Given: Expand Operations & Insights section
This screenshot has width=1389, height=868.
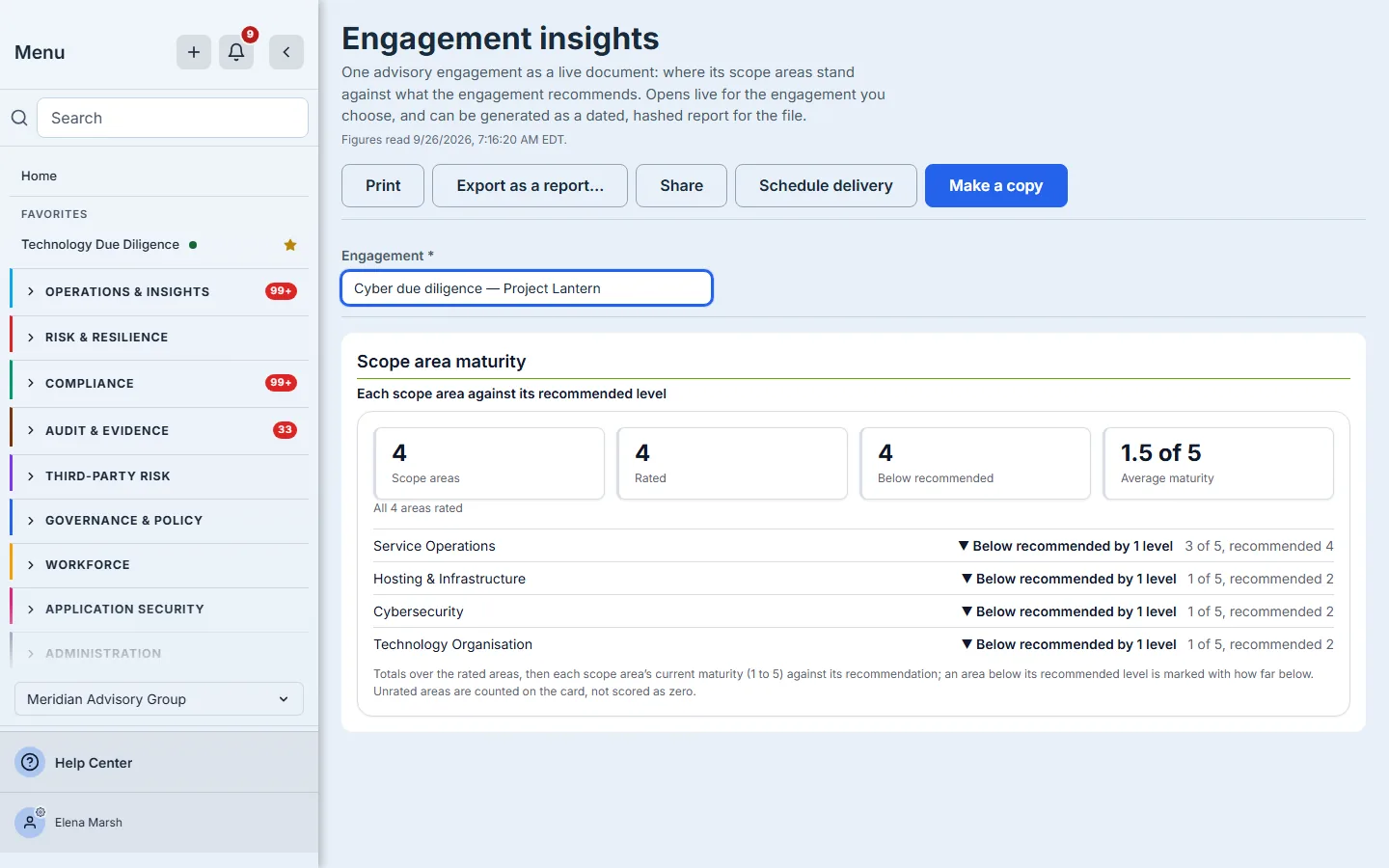Looking at the screenshot, I should click(159, 291).
